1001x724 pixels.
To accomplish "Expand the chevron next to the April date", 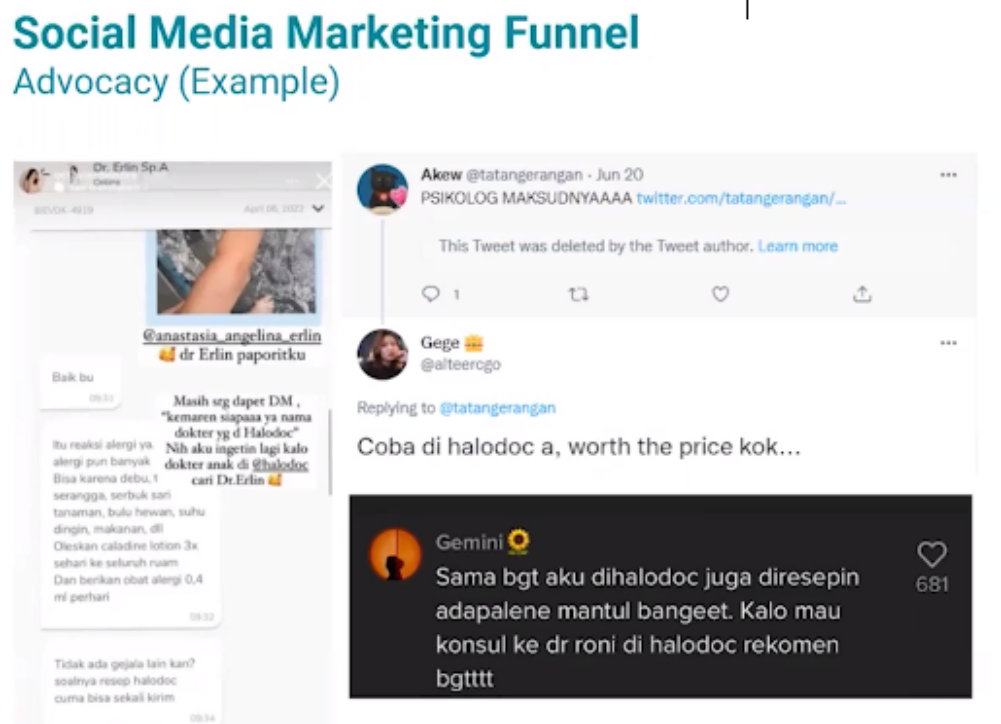I will tap(318, 209).
